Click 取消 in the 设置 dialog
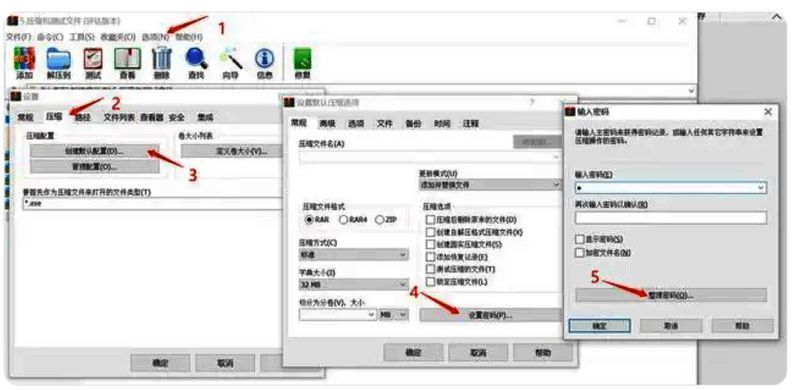This screenshot has height=390, width=800. tap(225, 363)
